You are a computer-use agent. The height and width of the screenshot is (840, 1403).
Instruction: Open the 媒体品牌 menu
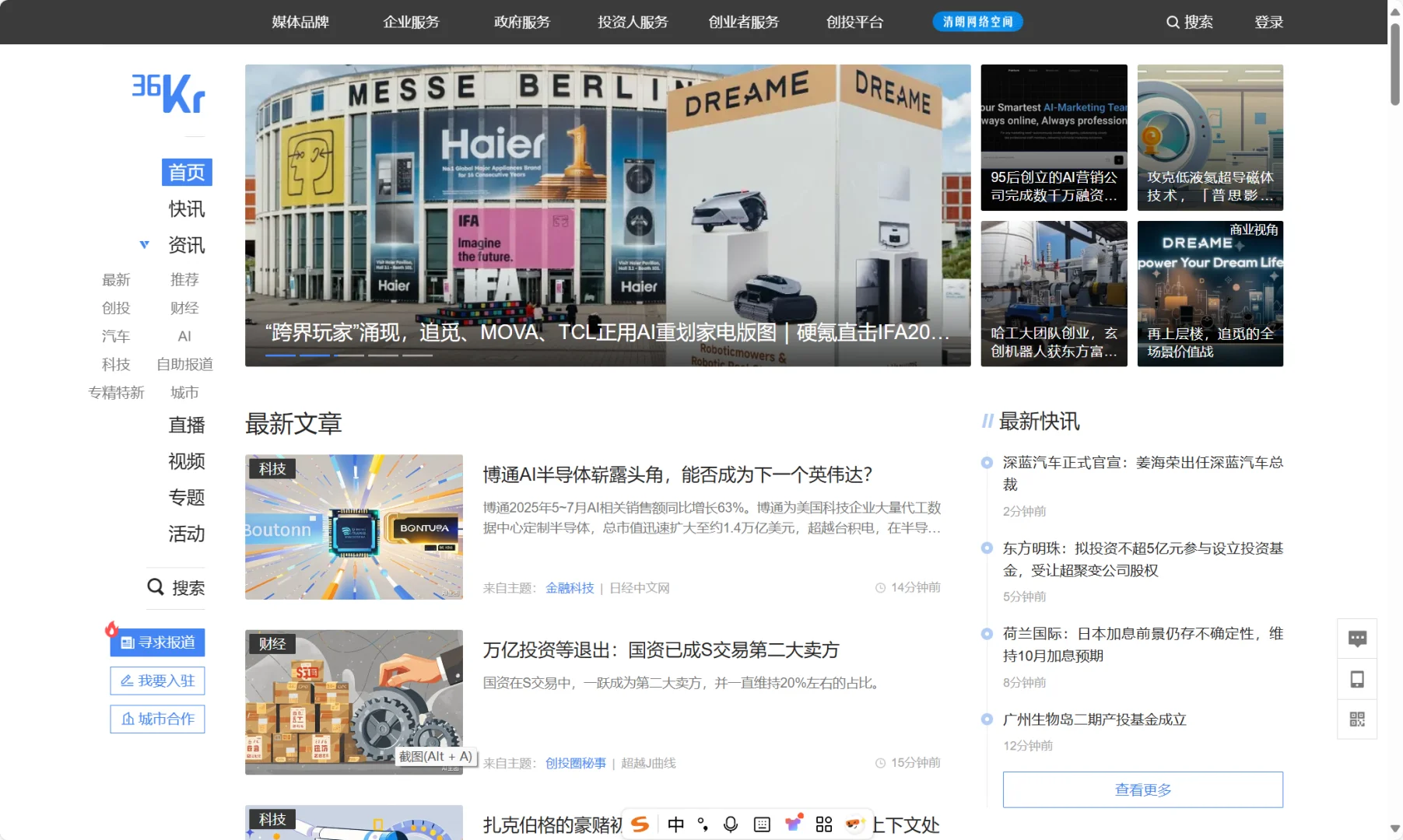300,22
